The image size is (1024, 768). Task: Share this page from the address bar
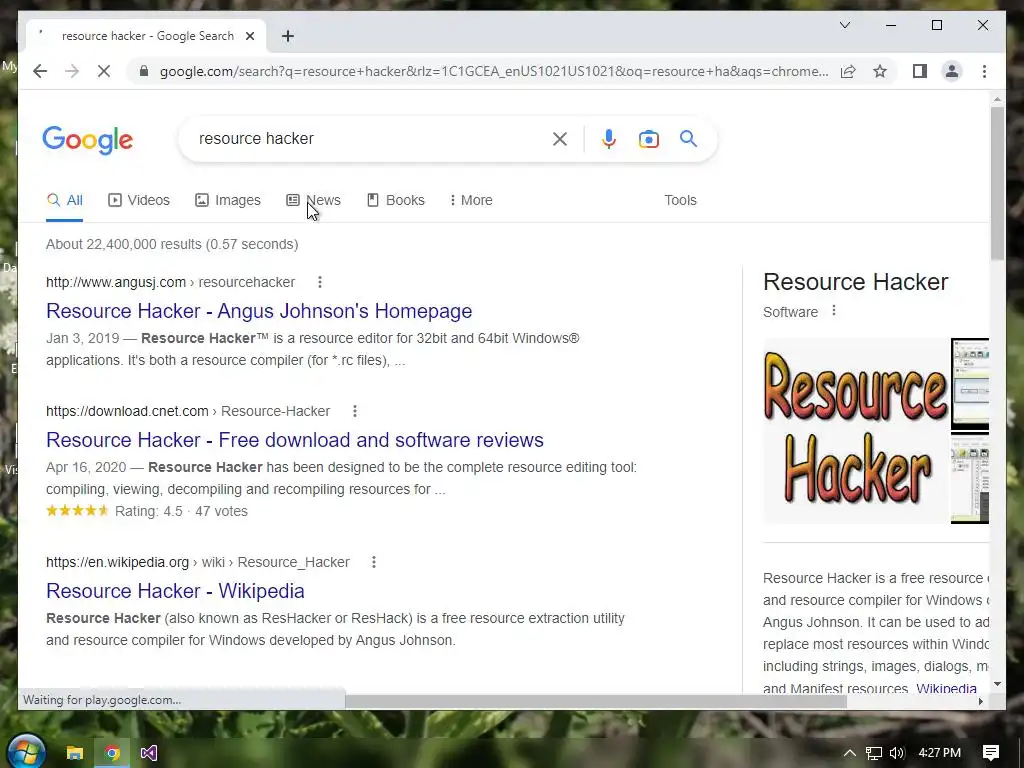(x=848, y=71)
